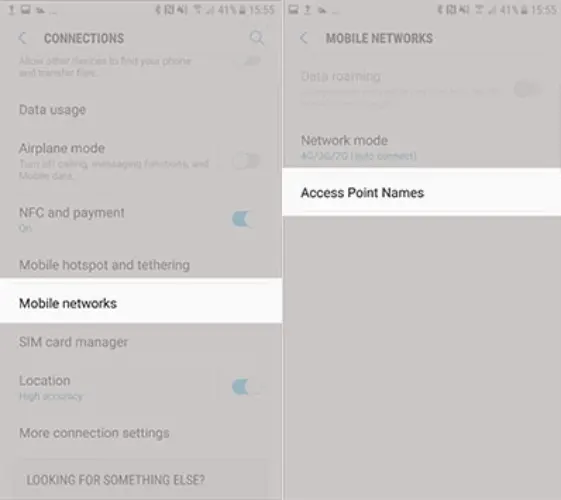The height and width of the screenshot is (500, 561).
Task: Disable the Location toggle
Action: [244, 387]
